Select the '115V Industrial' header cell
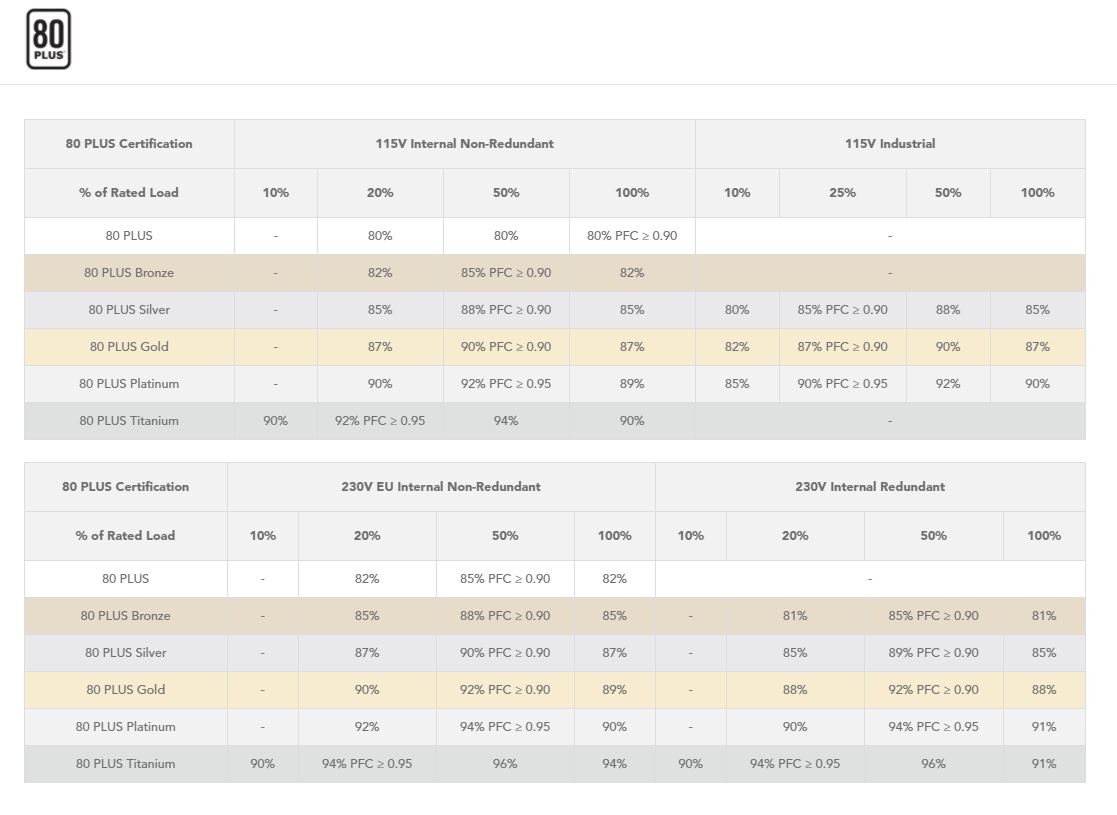The width and height of the screenshot is (1117, 815). pos(890,144)
